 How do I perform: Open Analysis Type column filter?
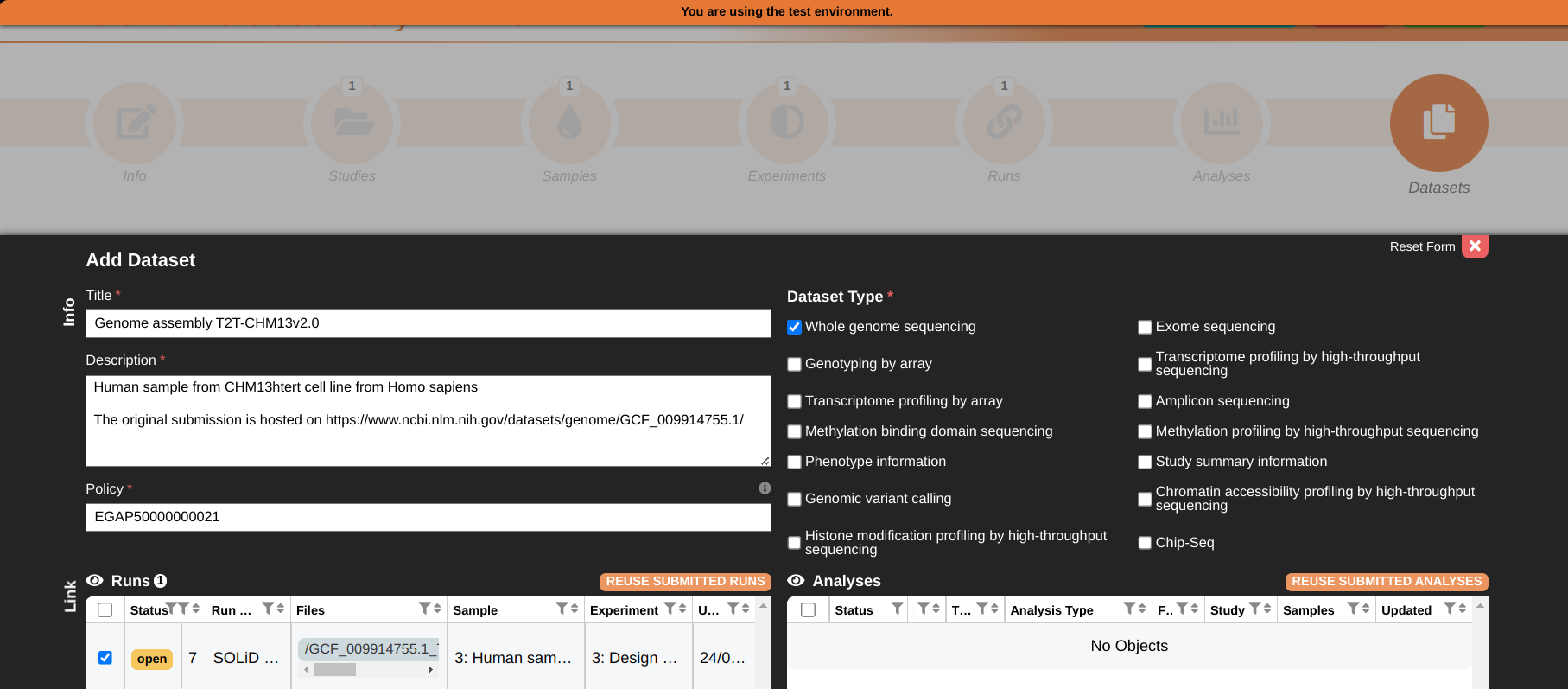point(1128,609)
